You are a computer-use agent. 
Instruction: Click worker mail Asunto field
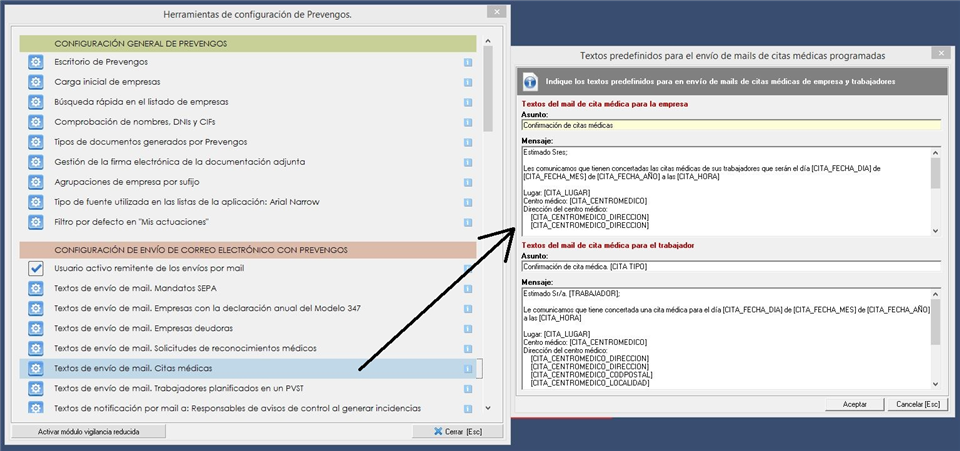[731, 266]
